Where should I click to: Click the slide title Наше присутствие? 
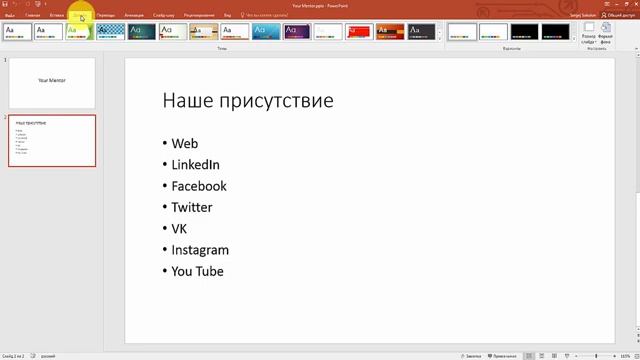point(248,100)
